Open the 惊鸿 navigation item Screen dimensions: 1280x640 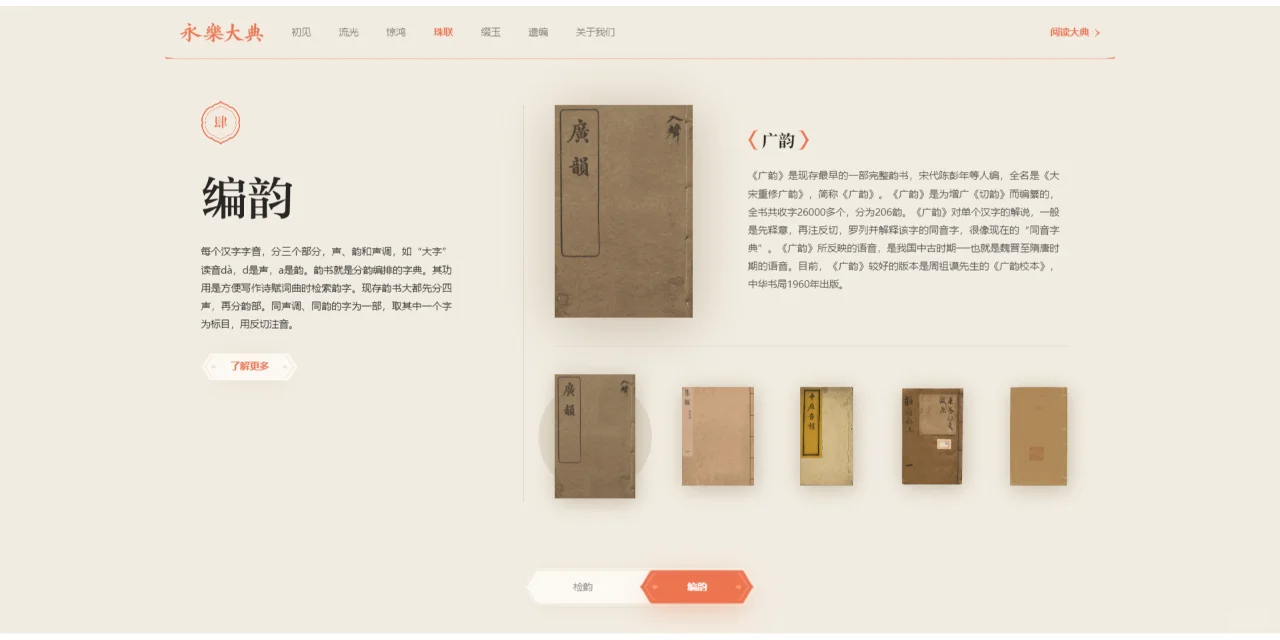[396, 32]
